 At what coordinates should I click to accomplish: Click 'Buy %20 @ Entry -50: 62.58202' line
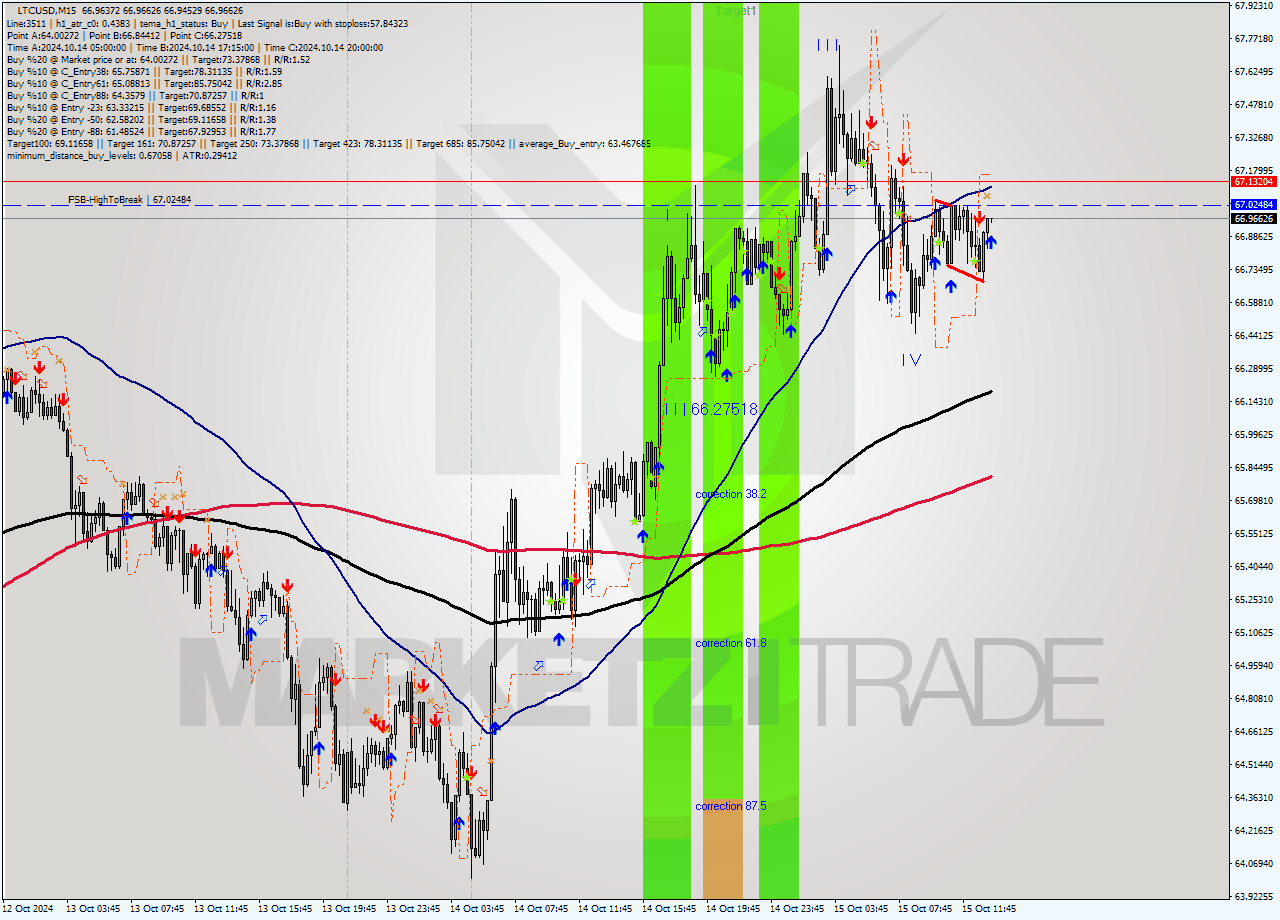(141, 119)
